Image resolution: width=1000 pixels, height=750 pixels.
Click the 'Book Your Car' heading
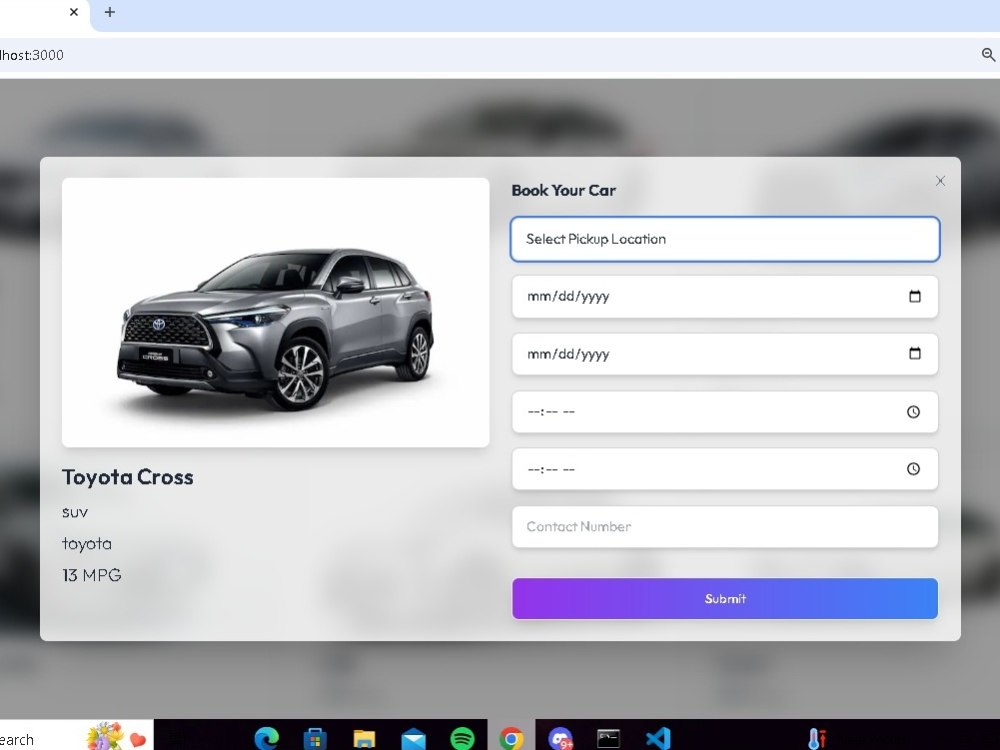click(564, 190)
